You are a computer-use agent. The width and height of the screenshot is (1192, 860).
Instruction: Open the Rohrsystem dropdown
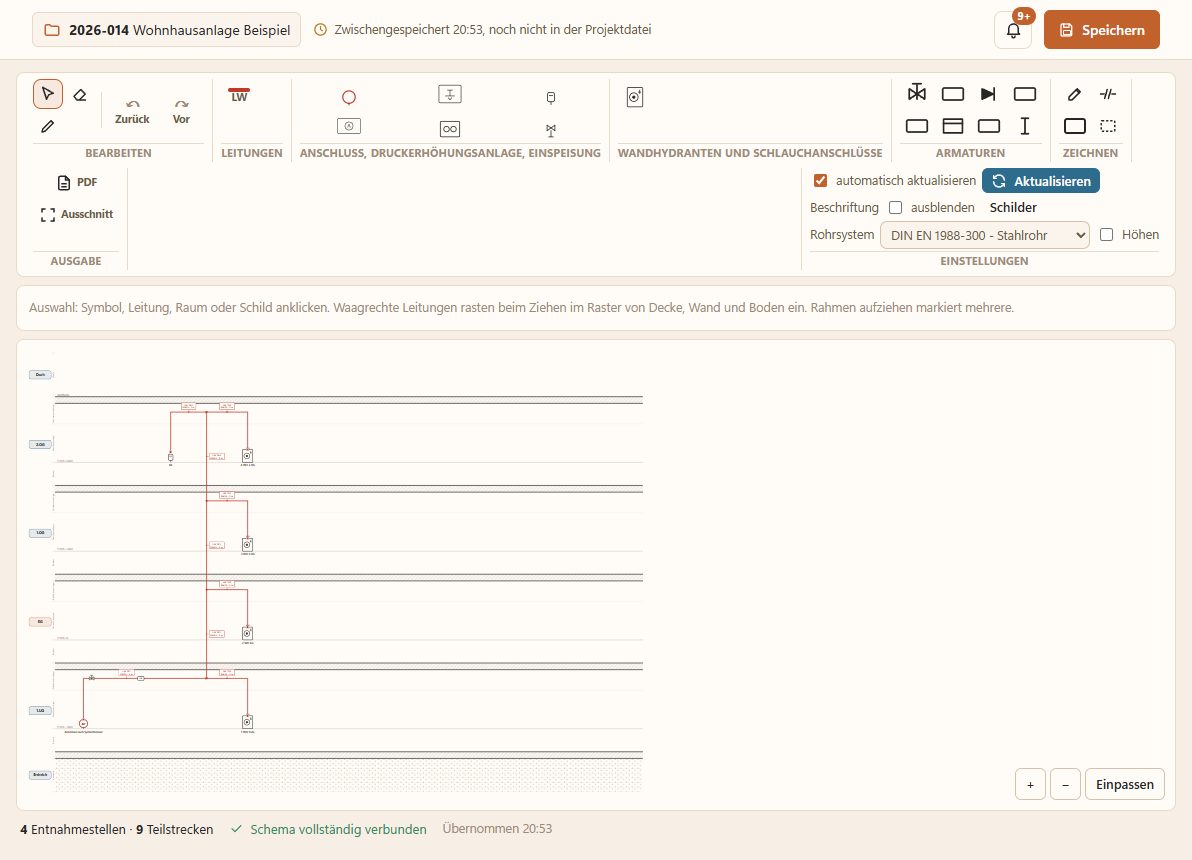[984, 236]
